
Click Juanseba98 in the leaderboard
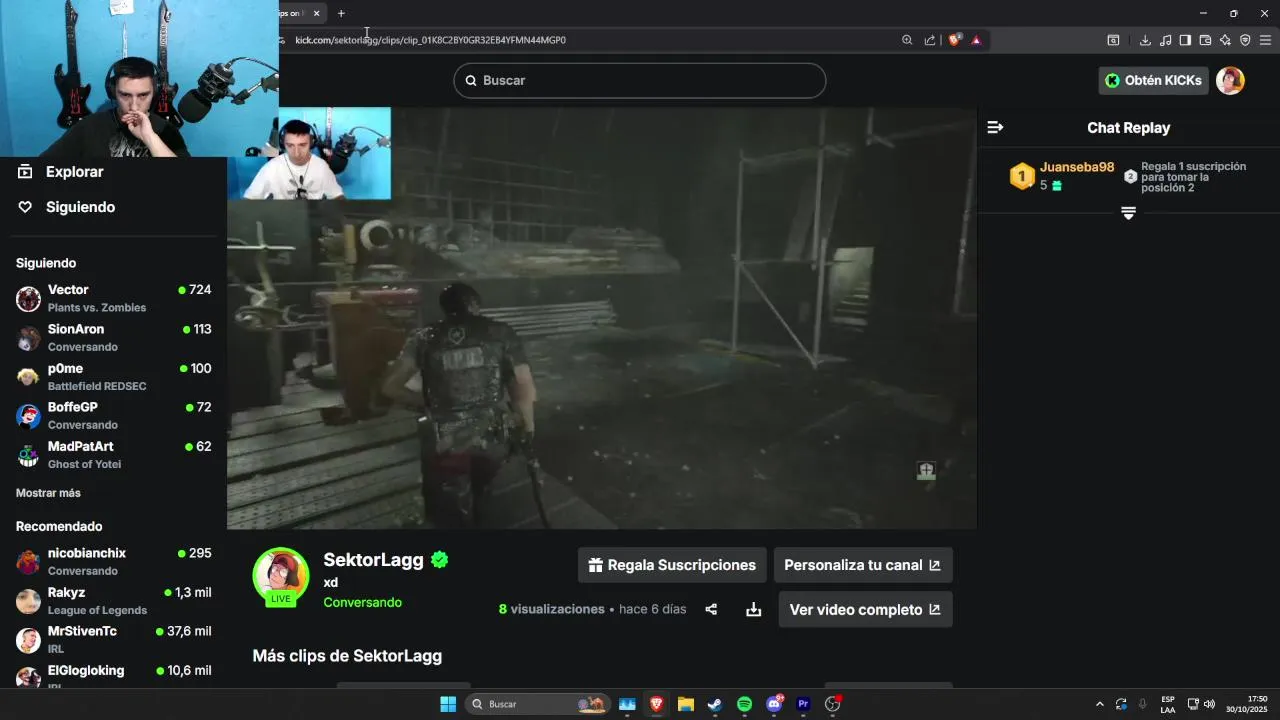point(1077,167)
